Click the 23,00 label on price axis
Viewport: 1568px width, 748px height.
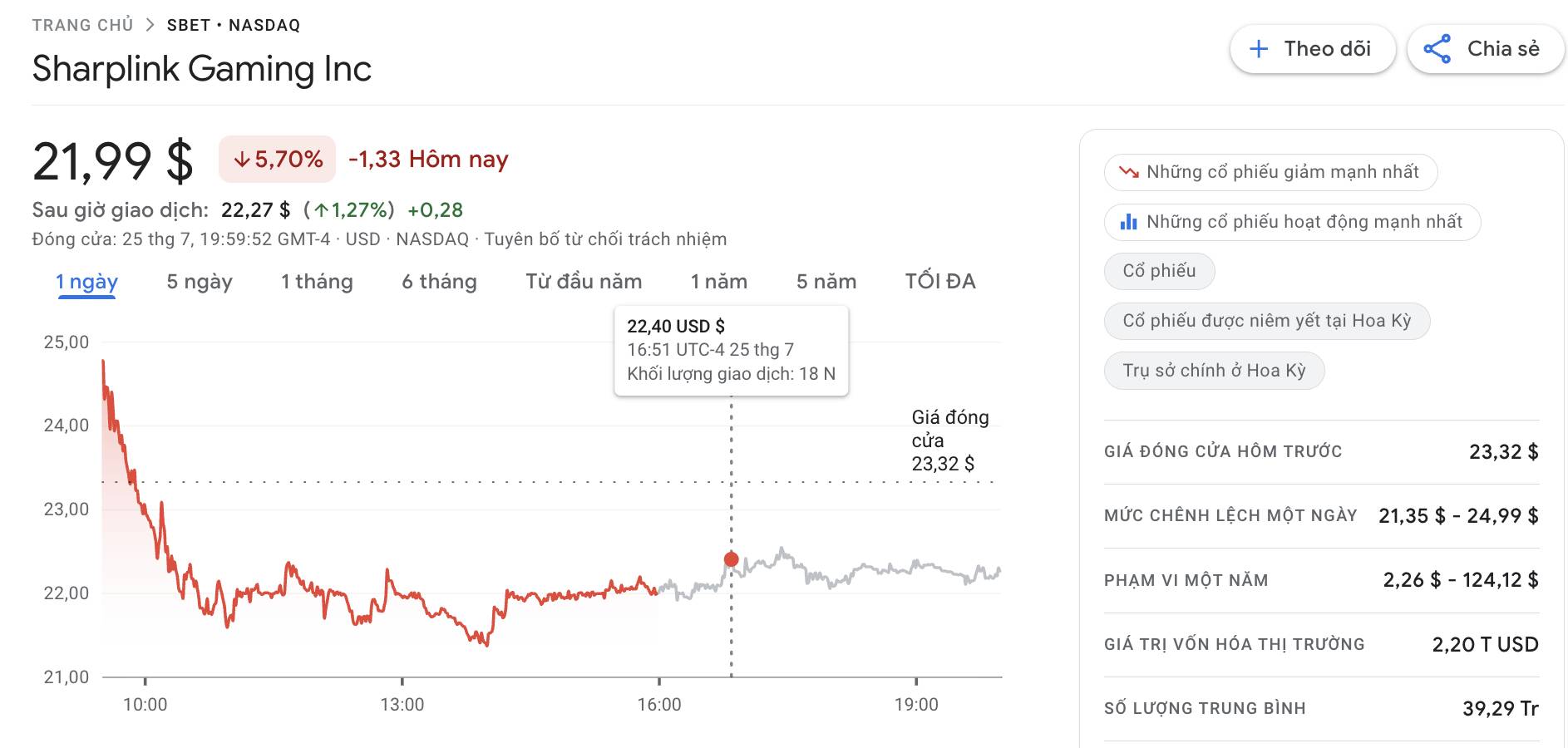67,509
